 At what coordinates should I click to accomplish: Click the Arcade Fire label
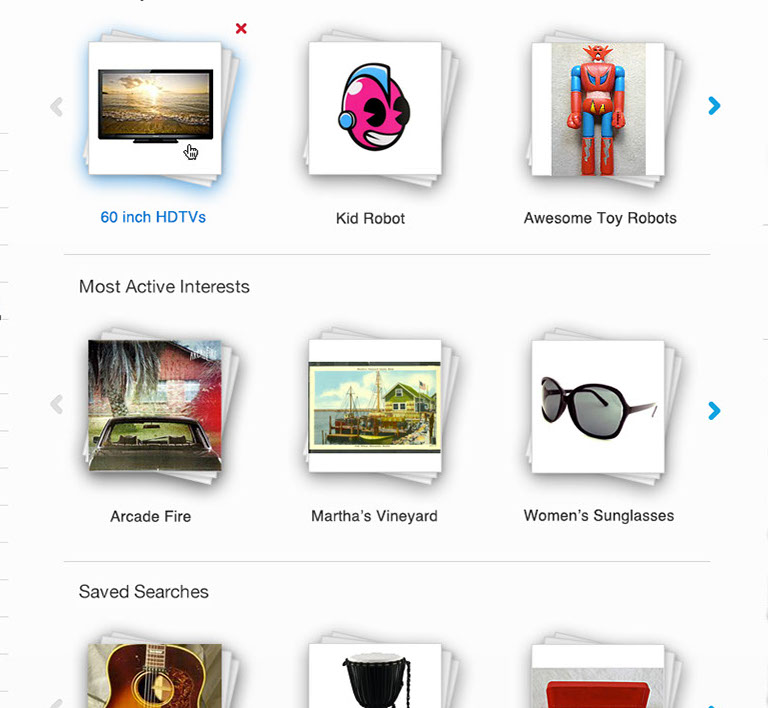pos(150,516)
